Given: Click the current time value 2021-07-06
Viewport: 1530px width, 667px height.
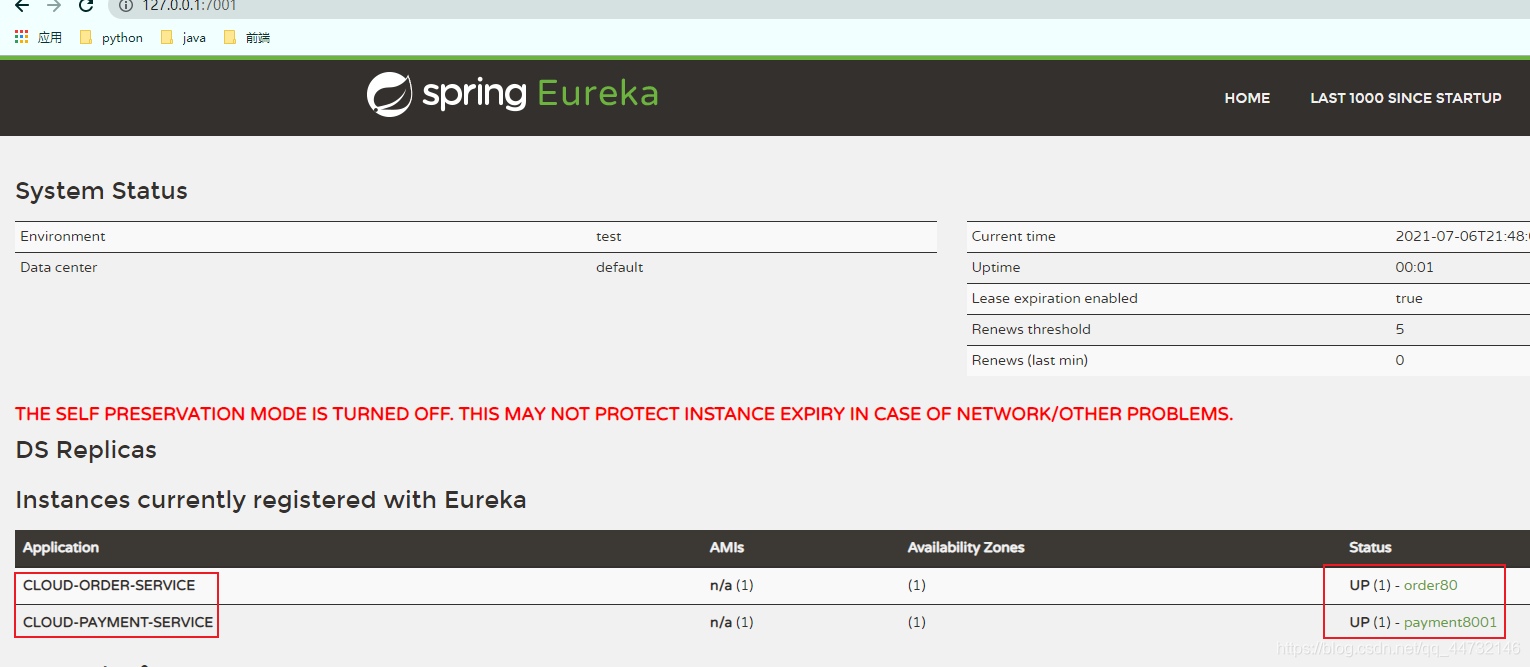Looking at the screenshot, I should [x=1462, y=236].
